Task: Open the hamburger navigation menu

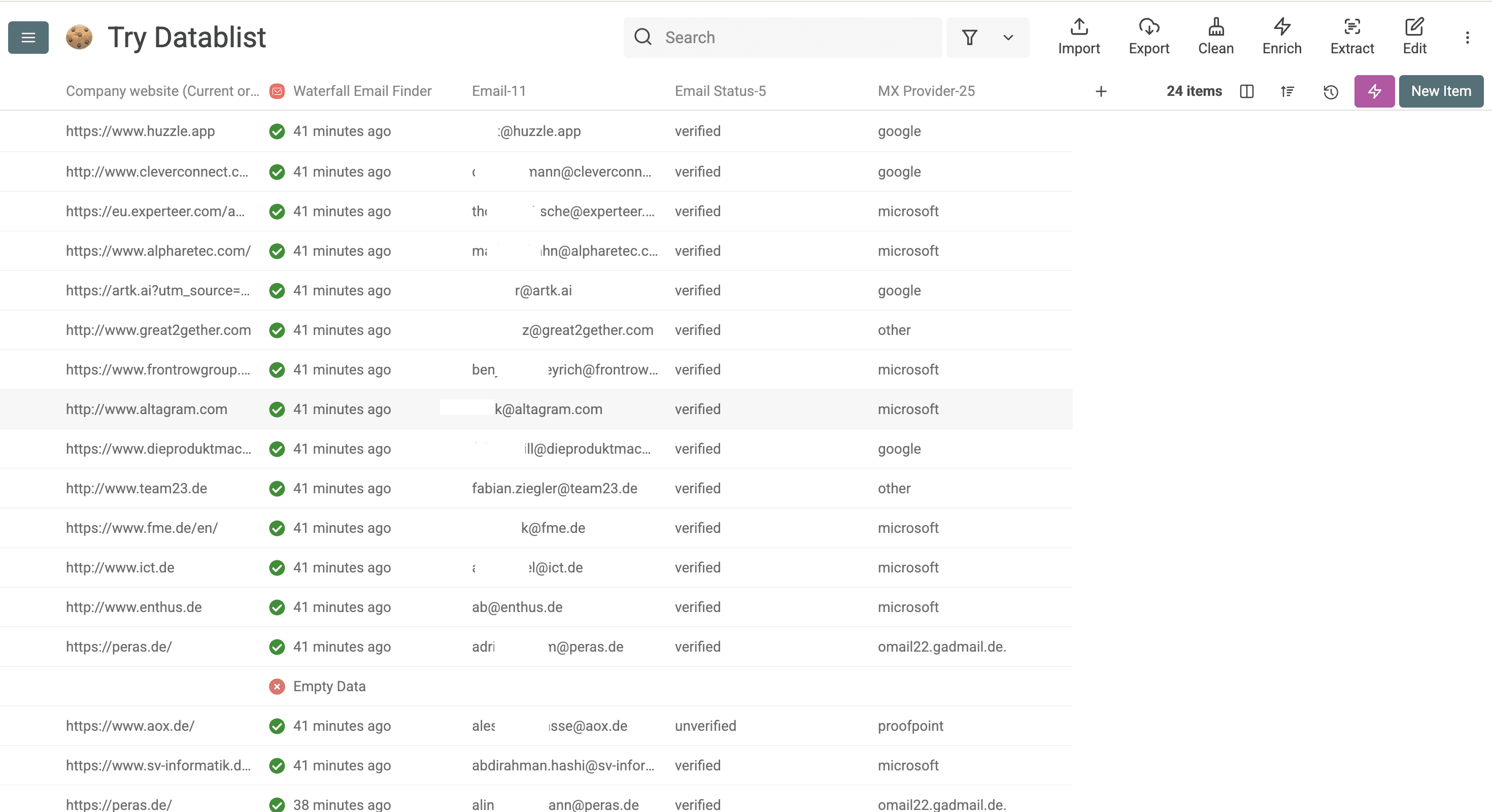Action: point(28,37)
